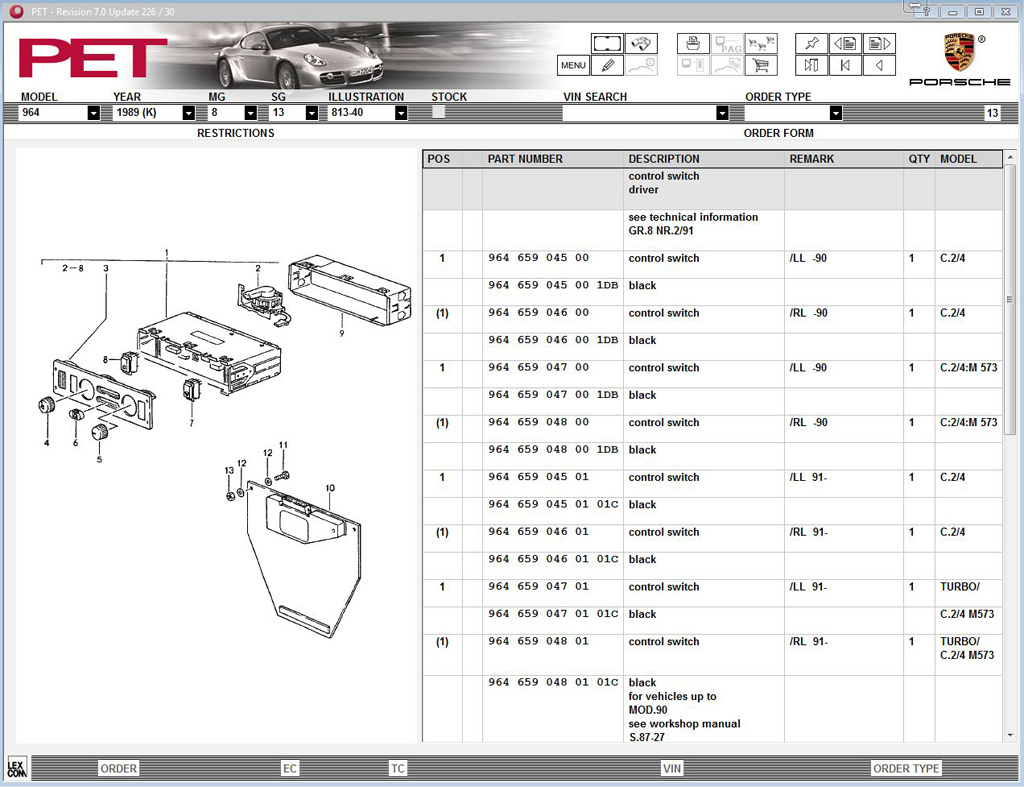Select part number 964 659 047 00

(539, 368)
